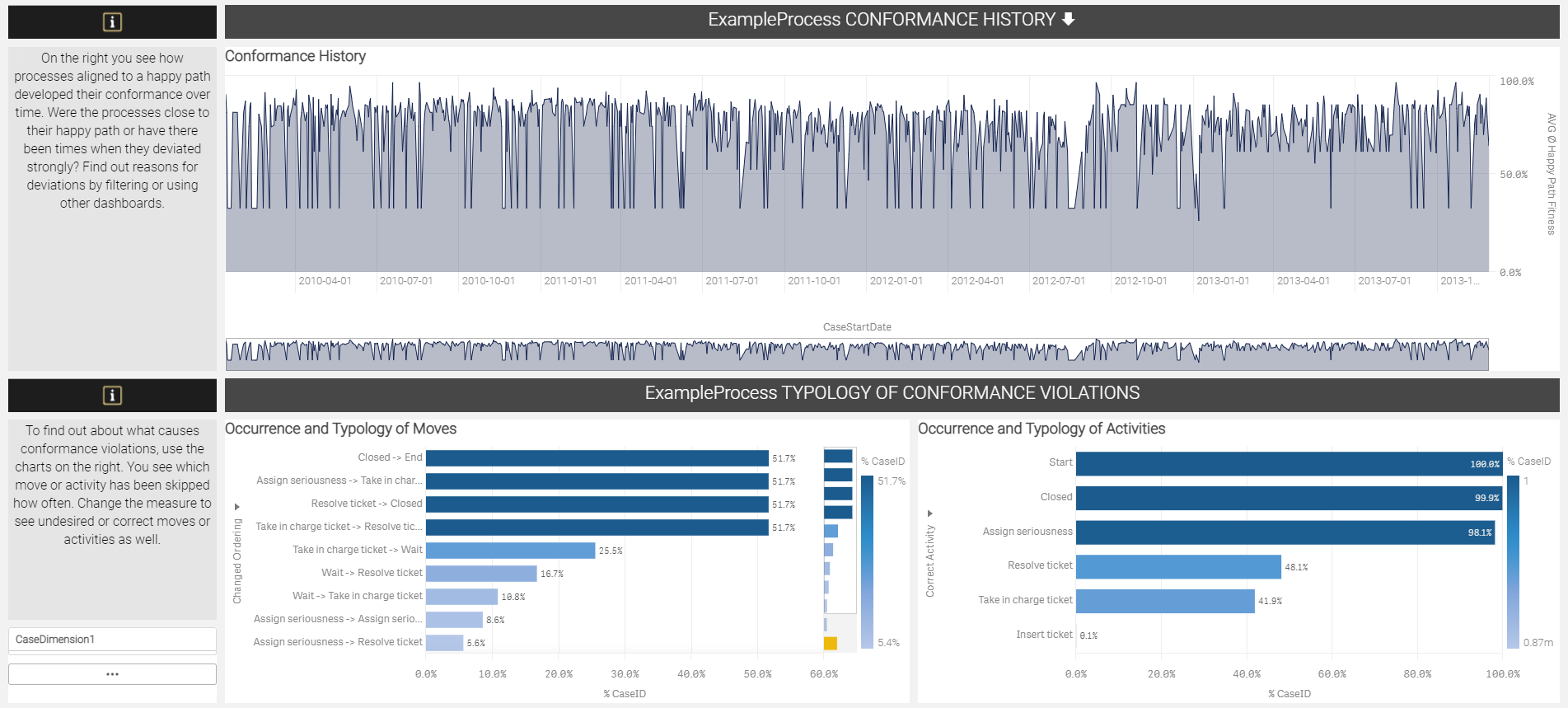Click the conformance history range mini chart
The image size is (1568, 708).
[857, 354]
